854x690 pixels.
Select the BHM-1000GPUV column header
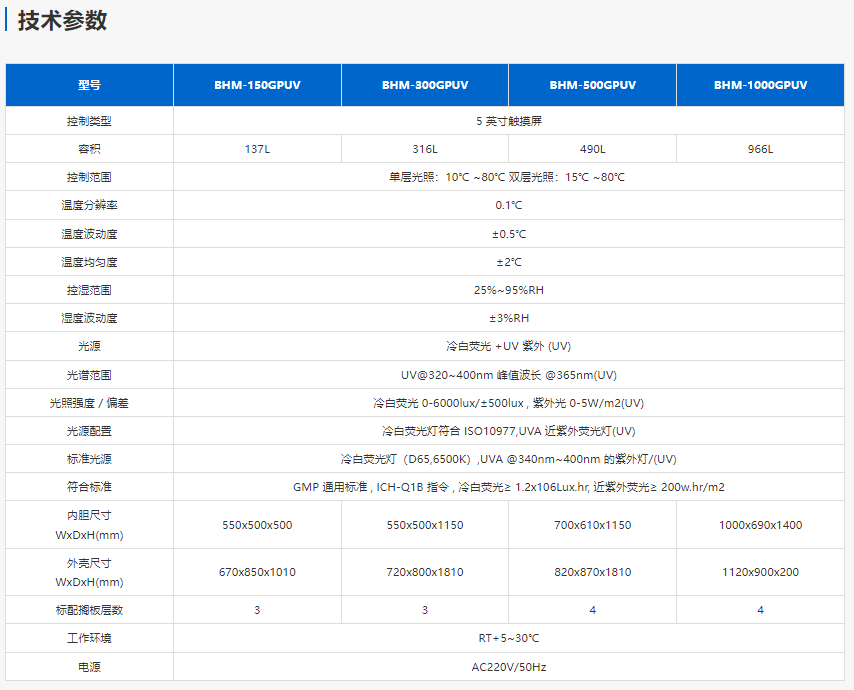(760, 85)
